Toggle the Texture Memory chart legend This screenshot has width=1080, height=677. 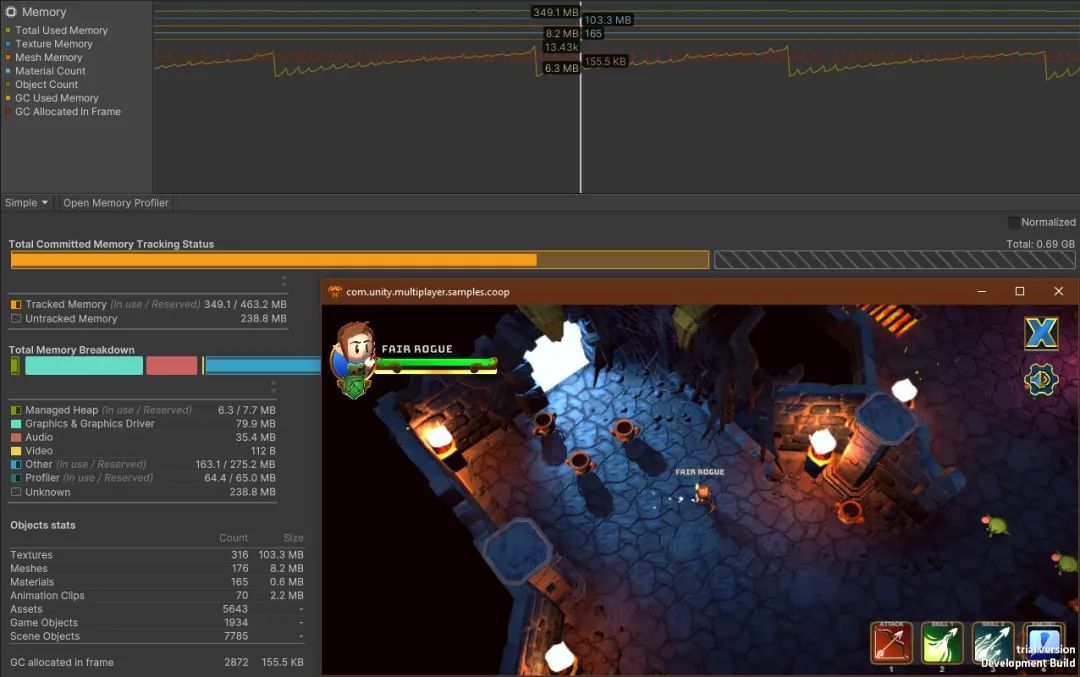55,43
